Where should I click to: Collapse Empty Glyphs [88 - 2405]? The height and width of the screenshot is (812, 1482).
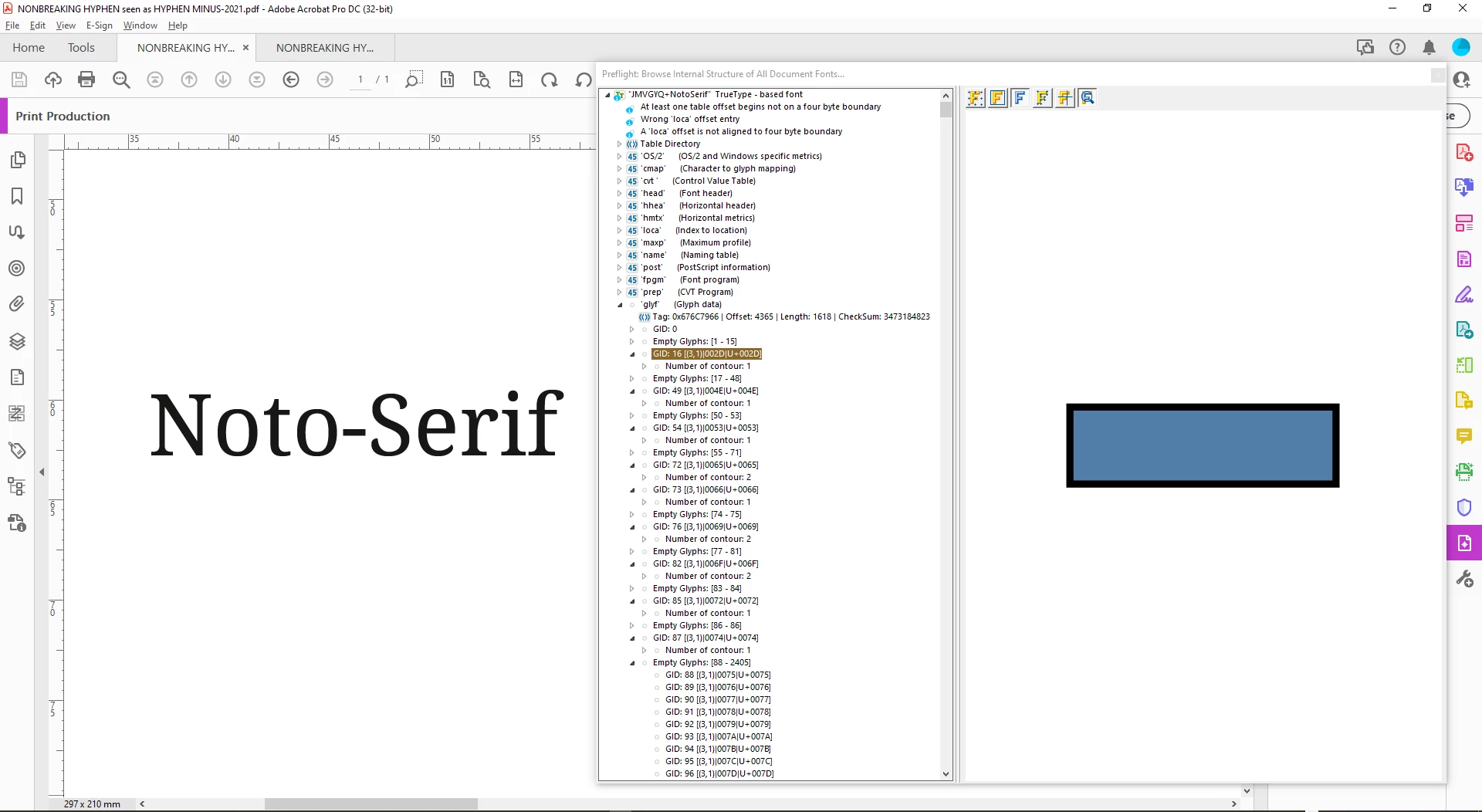[x=632, y=663]
